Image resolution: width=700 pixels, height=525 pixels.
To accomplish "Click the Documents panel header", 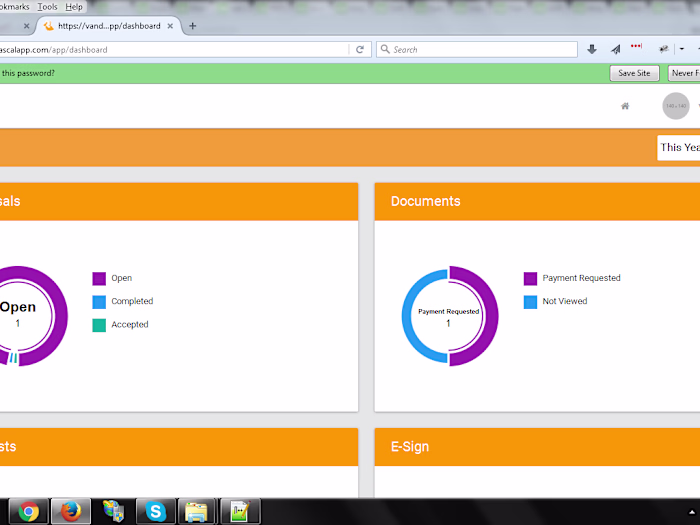I will 537,201.
